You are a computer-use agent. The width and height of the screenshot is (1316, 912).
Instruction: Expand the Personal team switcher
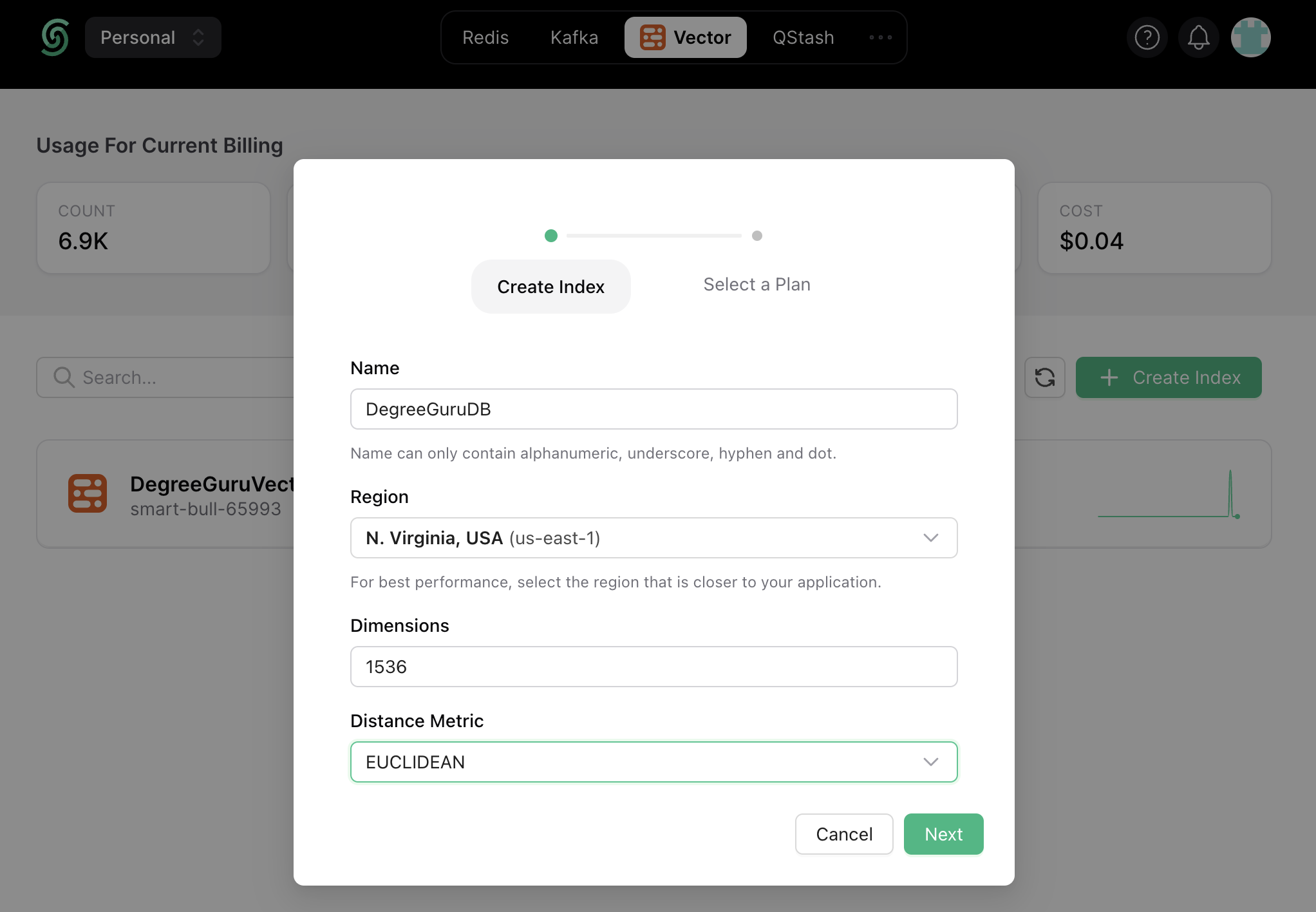tap(153, 37)
